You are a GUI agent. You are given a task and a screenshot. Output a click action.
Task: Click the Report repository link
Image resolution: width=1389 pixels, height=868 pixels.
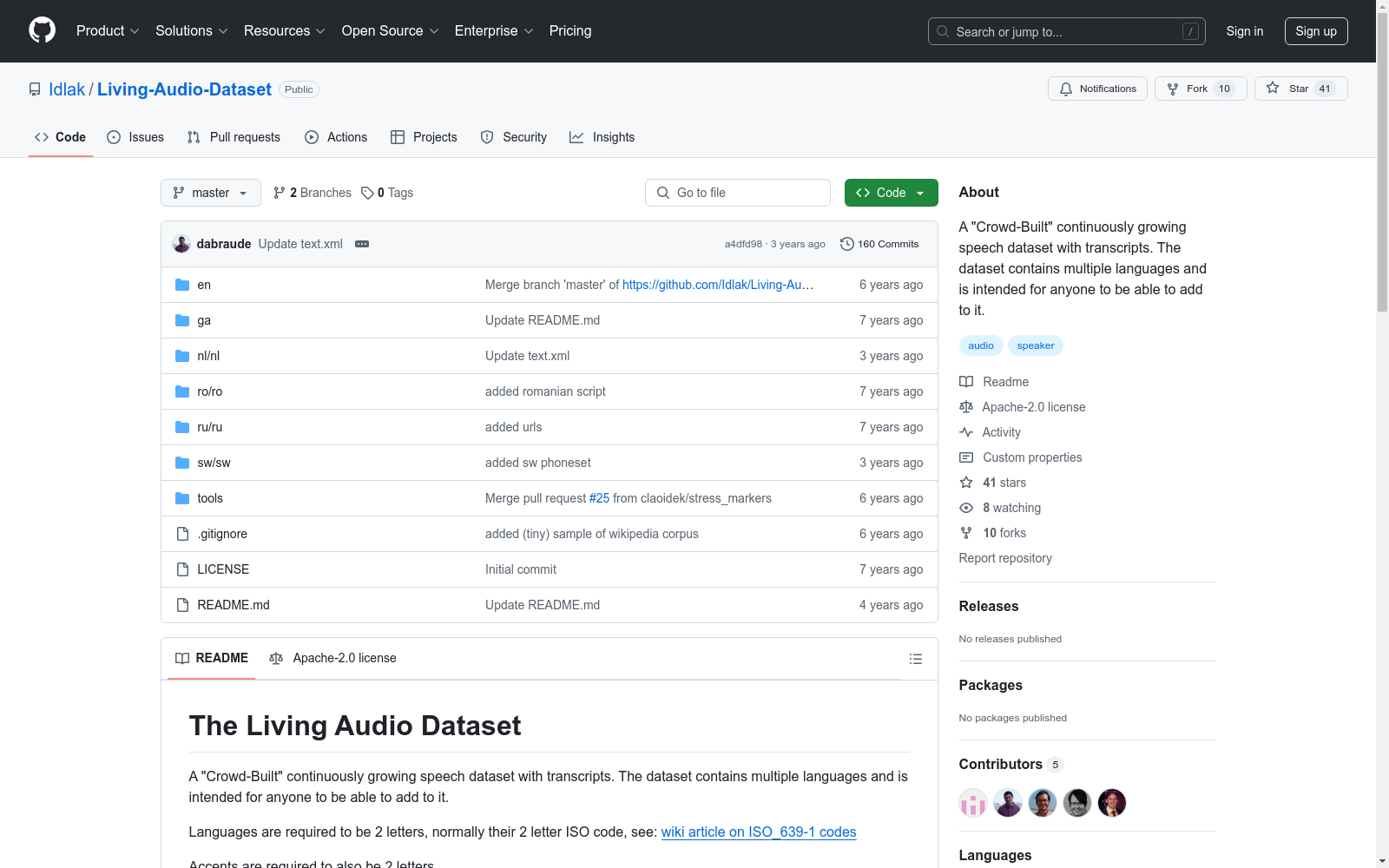pyautogui.click(x=1005, y=558)
